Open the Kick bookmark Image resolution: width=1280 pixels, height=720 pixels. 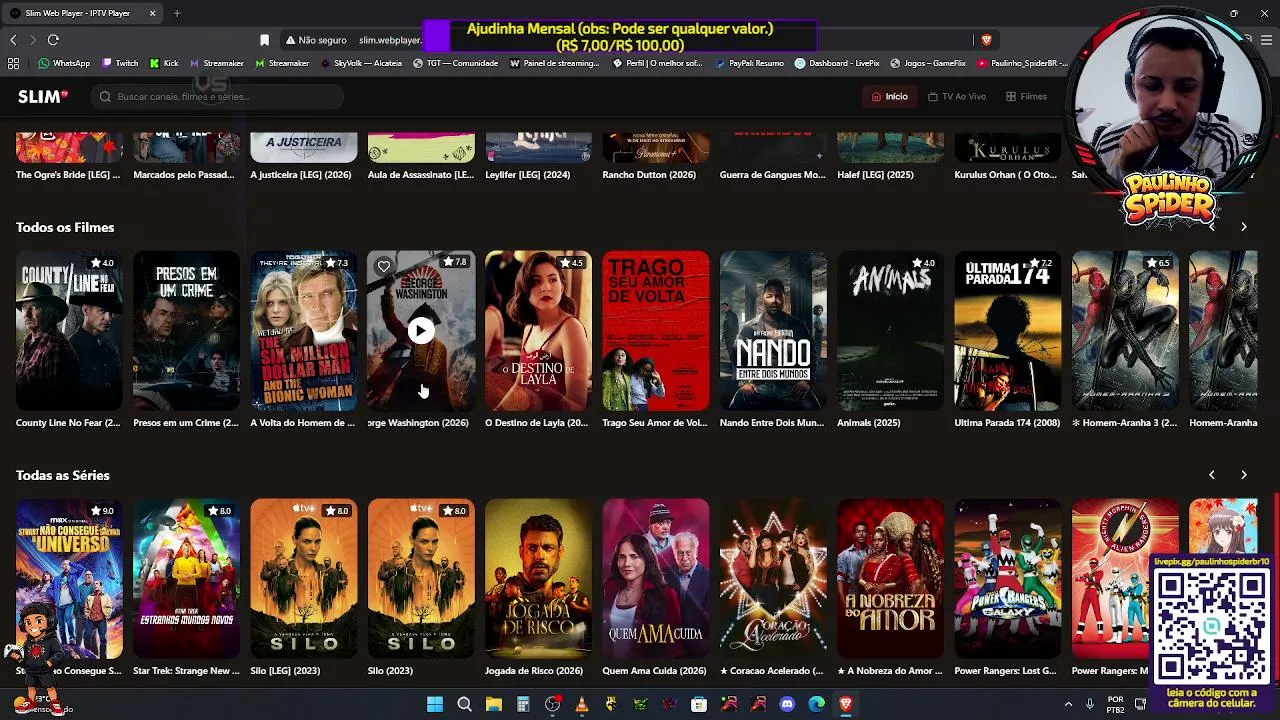click(164, 63)
